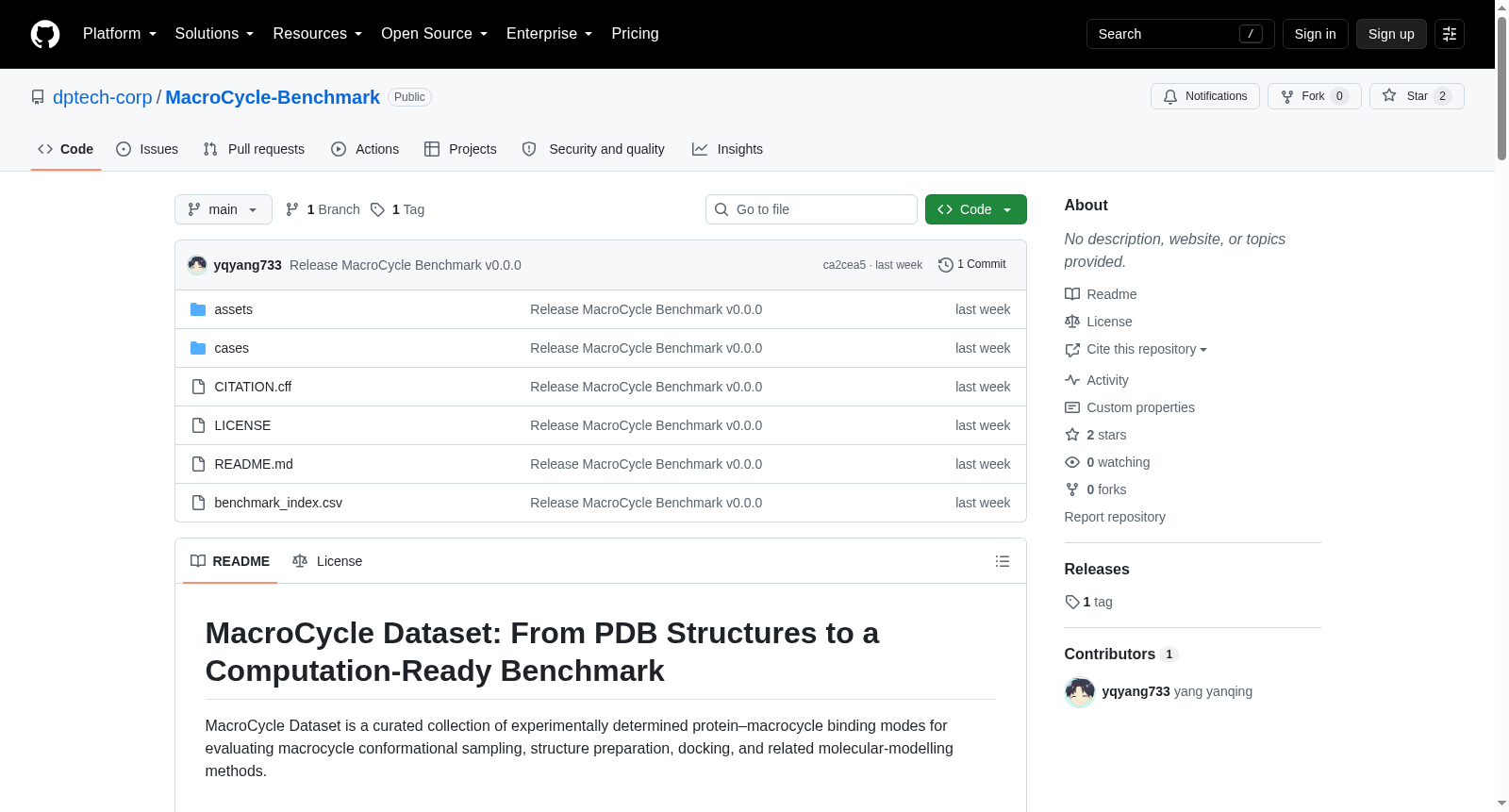Open the dptech-corp organization link
The height and width of the screenshot is (812, 1509).
[103, 97]
